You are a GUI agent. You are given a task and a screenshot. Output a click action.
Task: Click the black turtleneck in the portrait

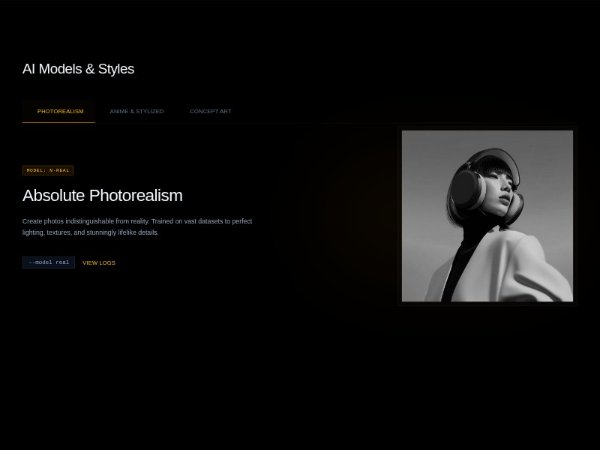464,260
